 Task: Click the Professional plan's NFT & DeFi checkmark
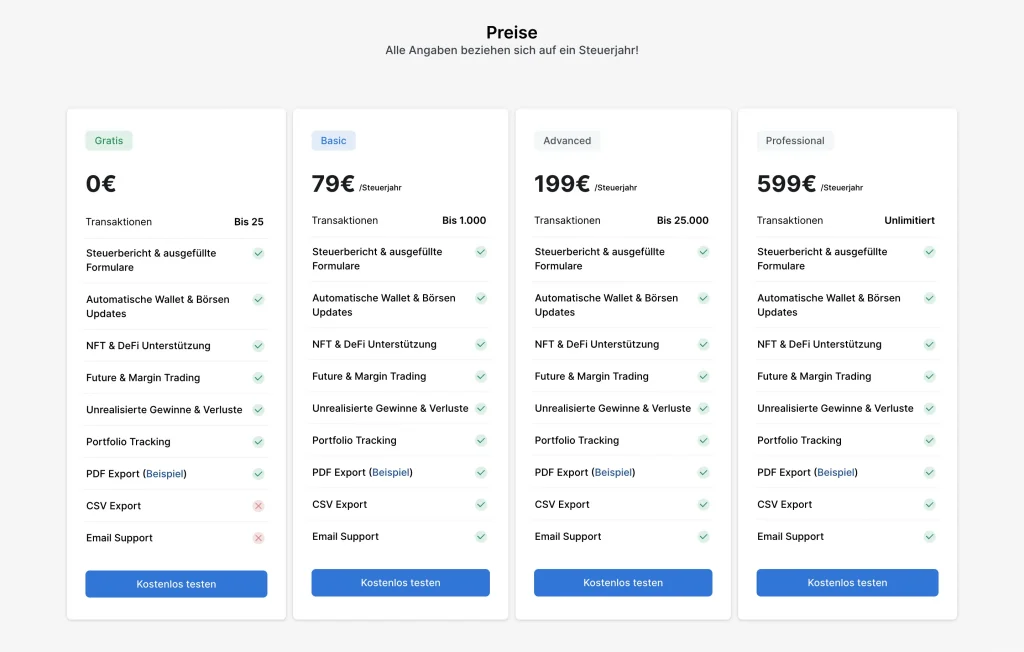[929, 344]
